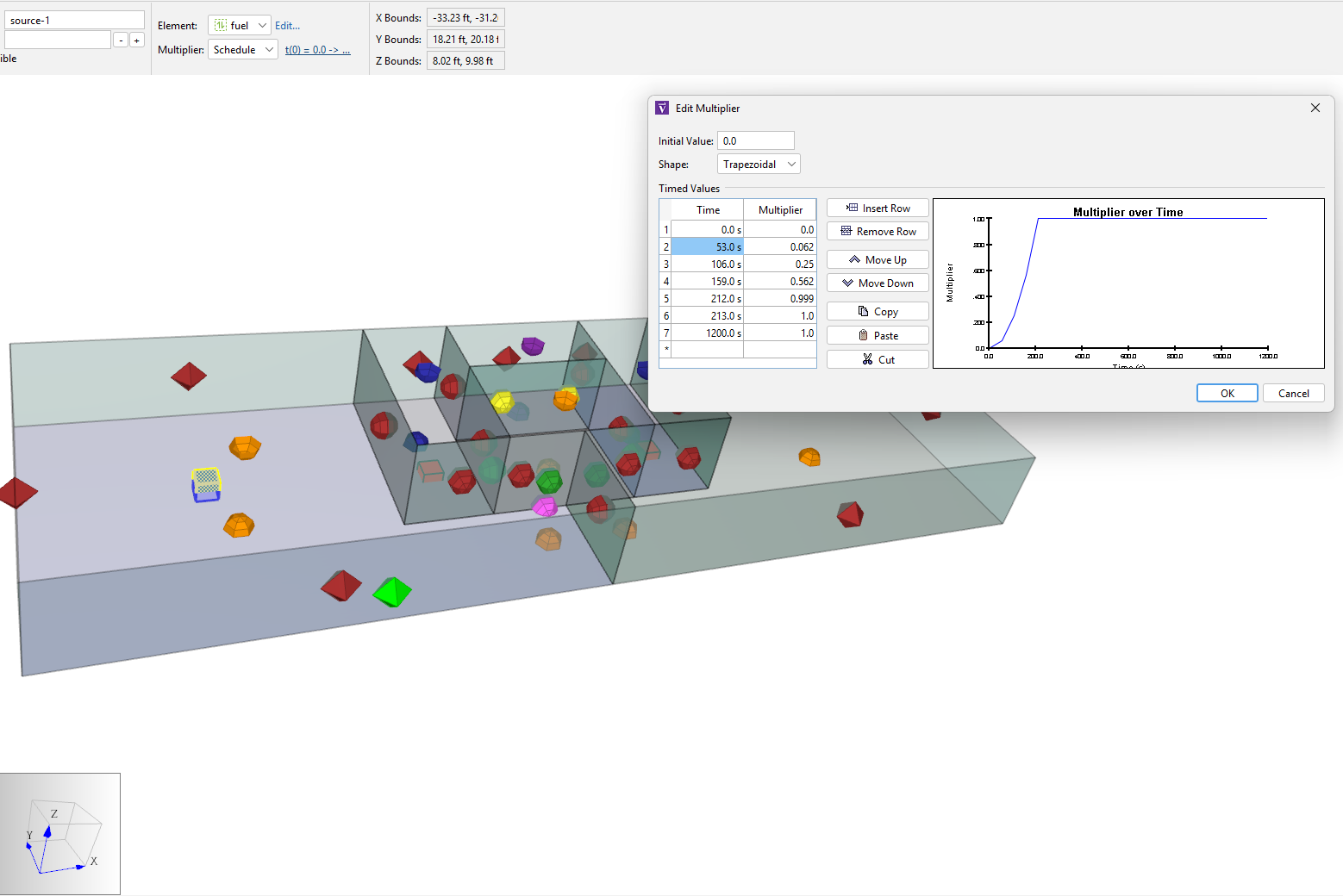1343x896 pixels.
Task: Click the XYZ axis orientation widget
Action: point(60,834)
